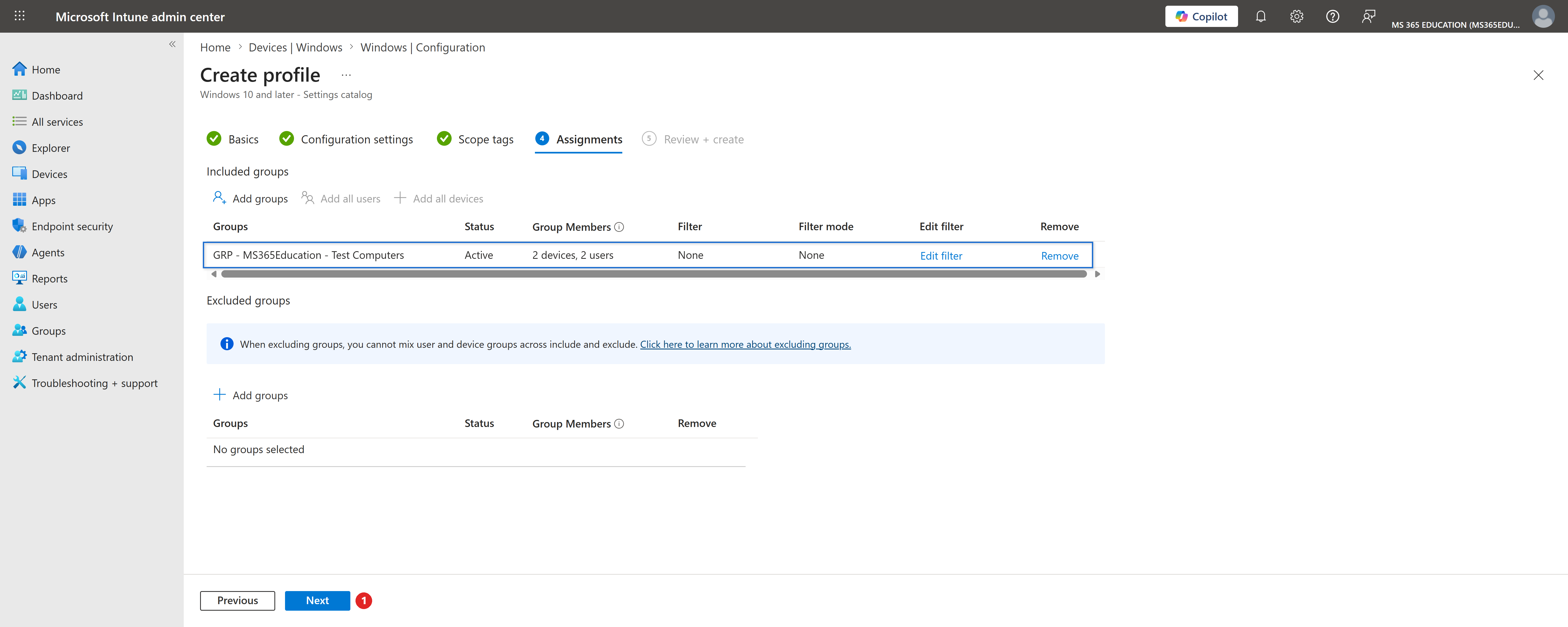Click the Tenant administration icon
This screenshot has height=627, width=1568.
[20, 357]
